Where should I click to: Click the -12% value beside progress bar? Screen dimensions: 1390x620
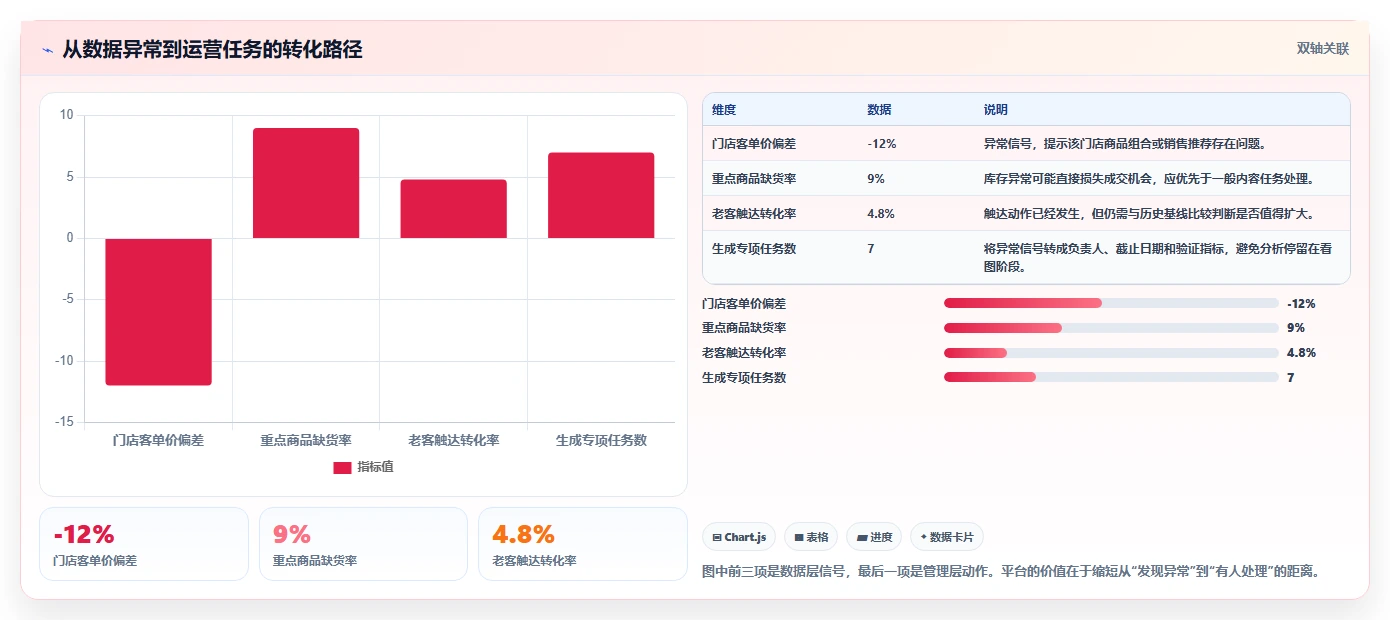(1301, 303)
